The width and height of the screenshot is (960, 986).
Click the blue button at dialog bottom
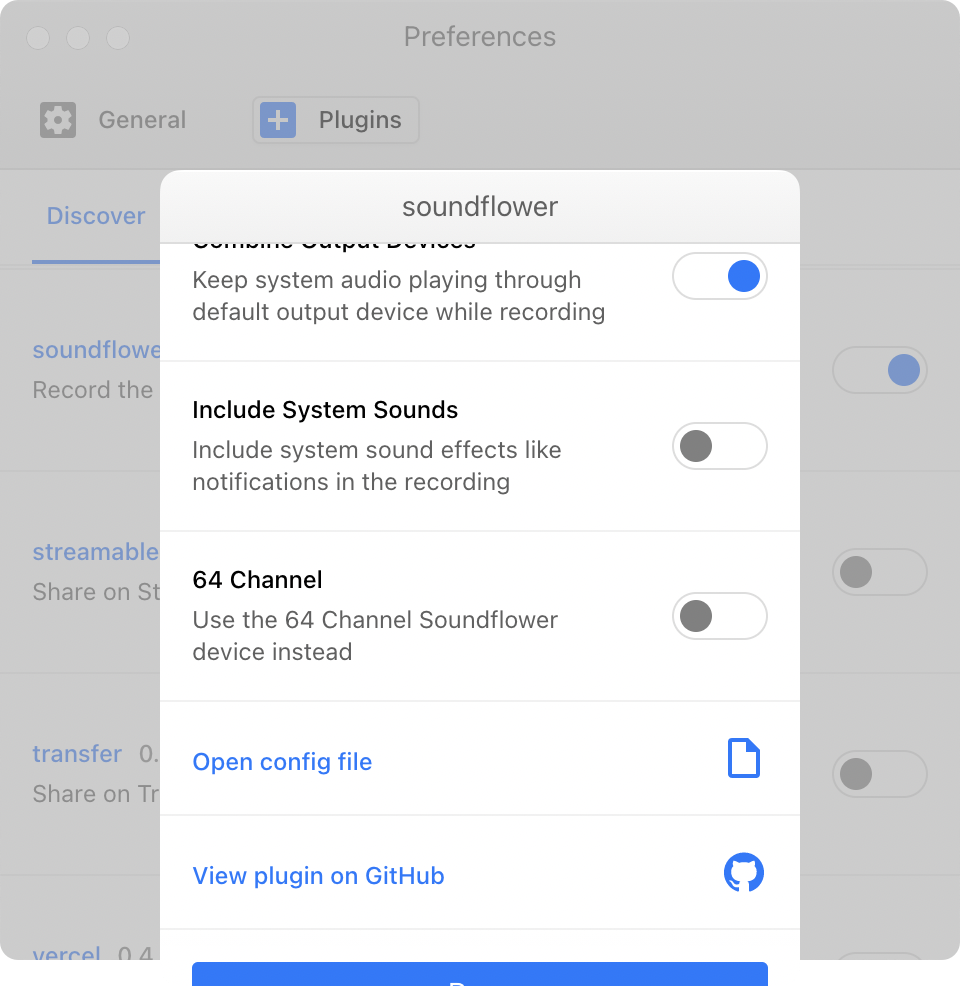[480, 973]
